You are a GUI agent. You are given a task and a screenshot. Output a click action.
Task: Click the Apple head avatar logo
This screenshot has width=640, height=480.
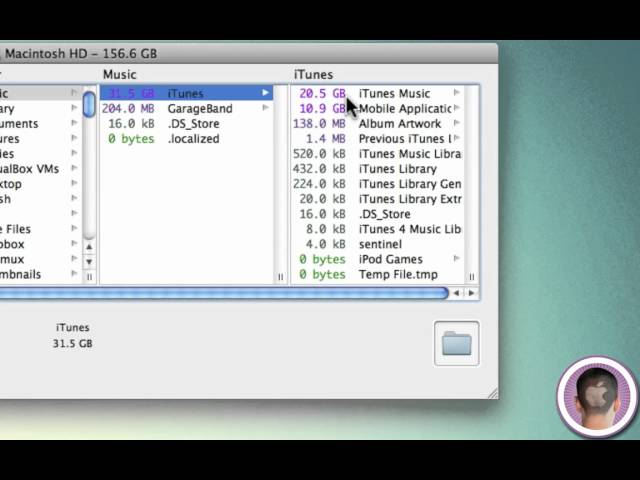tap(597, 396)
